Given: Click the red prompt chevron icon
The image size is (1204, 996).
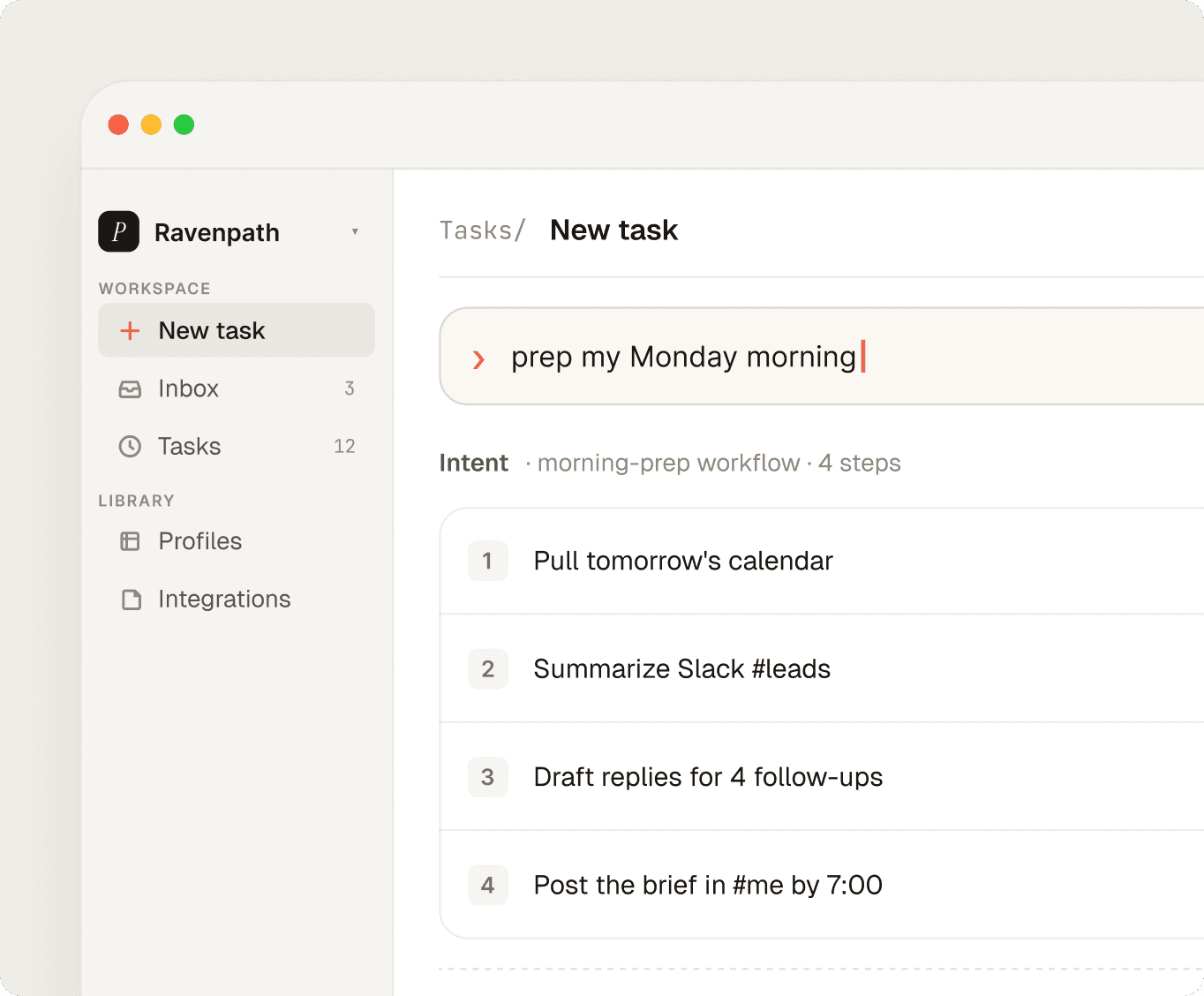Looking at the screenshot, I should click(x=478, y=358).
